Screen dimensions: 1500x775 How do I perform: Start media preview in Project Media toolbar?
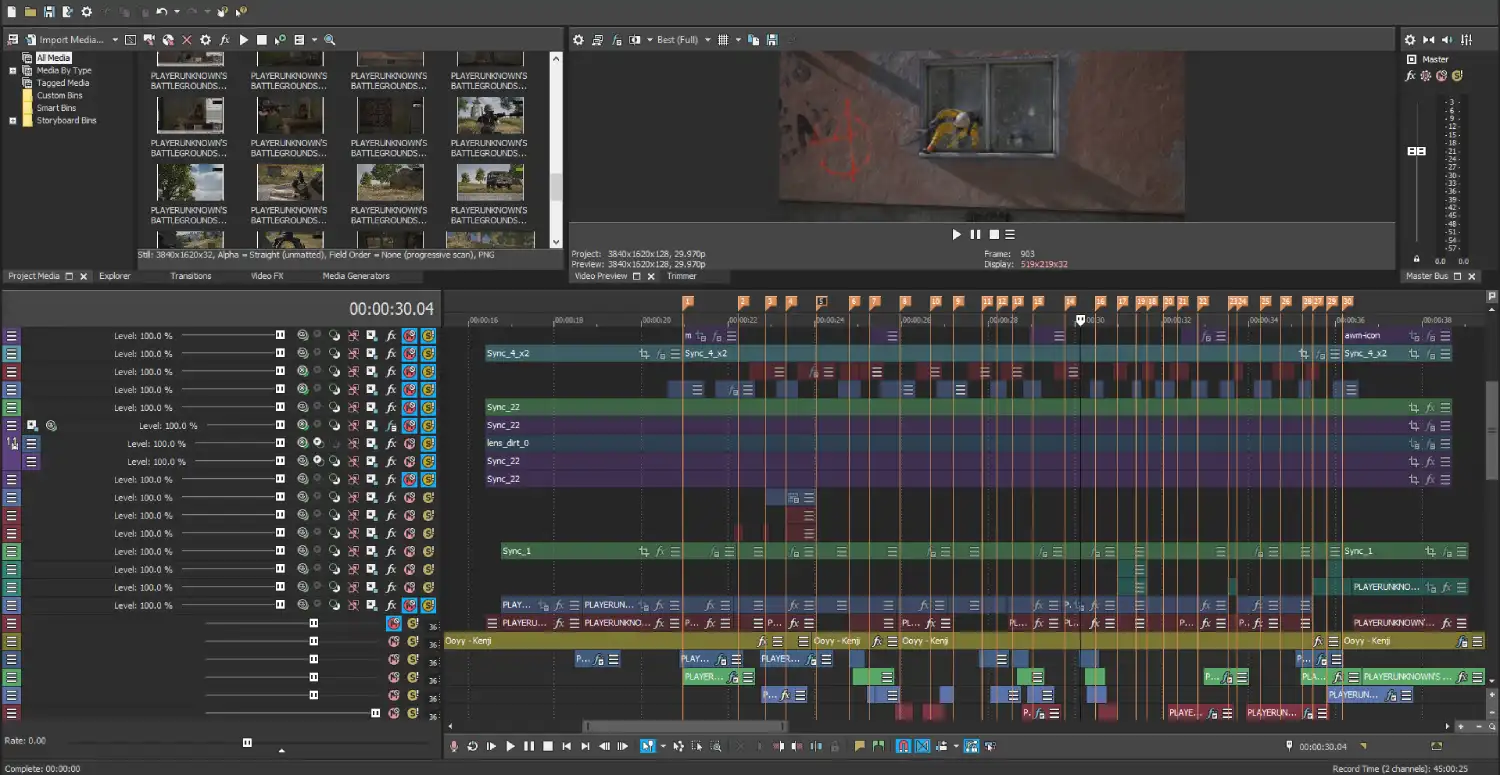[x=244, y=40]
